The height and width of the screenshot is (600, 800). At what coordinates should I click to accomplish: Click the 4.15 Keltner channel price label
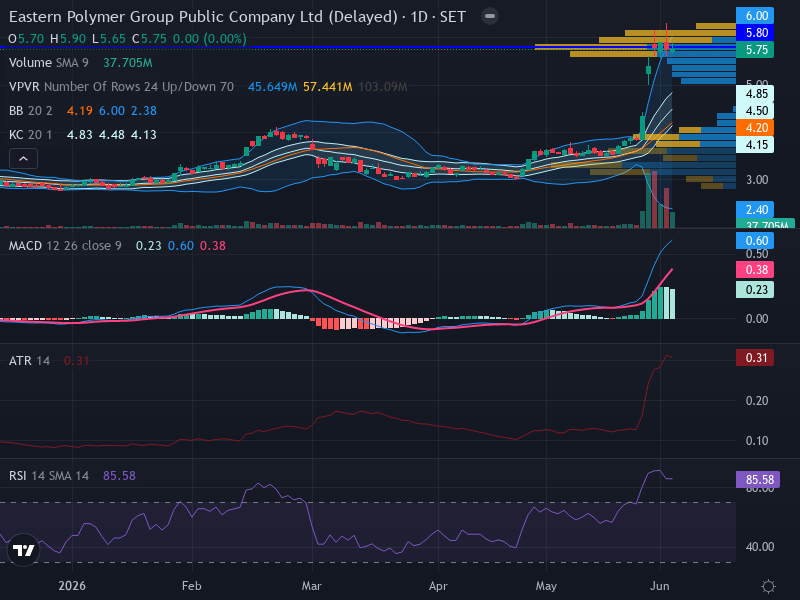755,145
